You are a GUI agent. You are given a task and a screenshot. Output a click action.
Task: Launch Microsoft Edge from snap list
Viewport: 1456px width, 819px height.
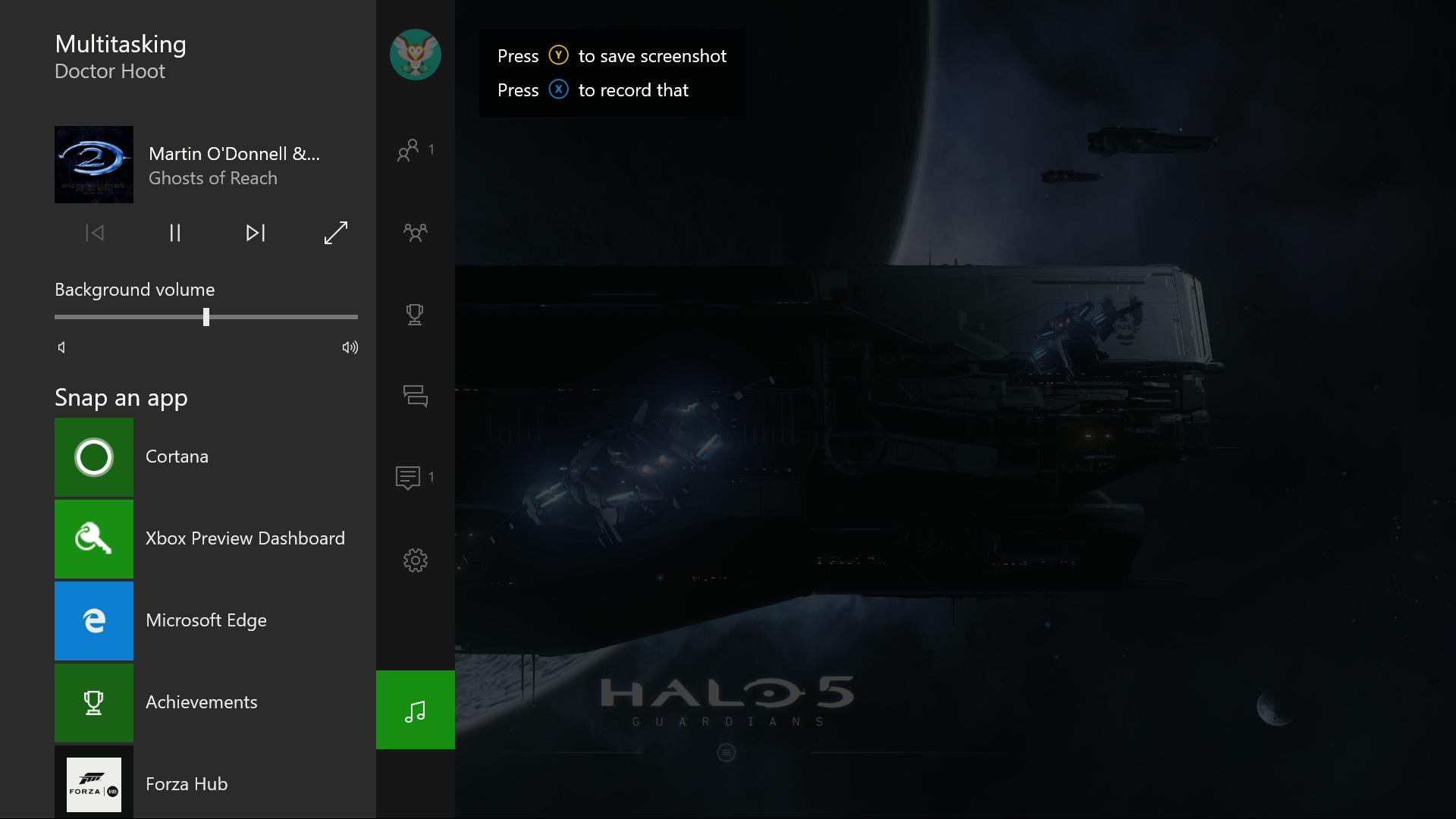(x=206, y=620)
